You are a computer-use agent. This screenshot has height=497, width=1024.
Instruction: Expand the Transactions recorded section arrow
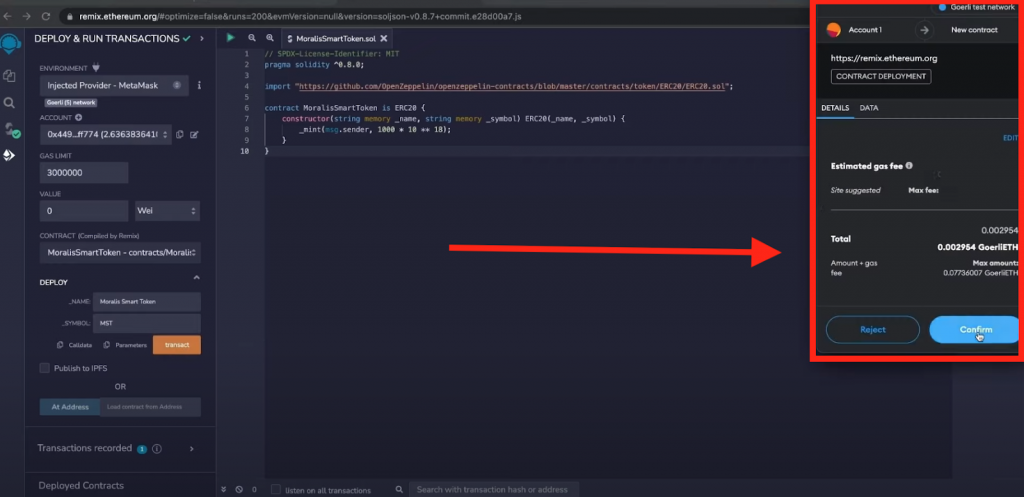pyautogui.click(x=191, y=449)
